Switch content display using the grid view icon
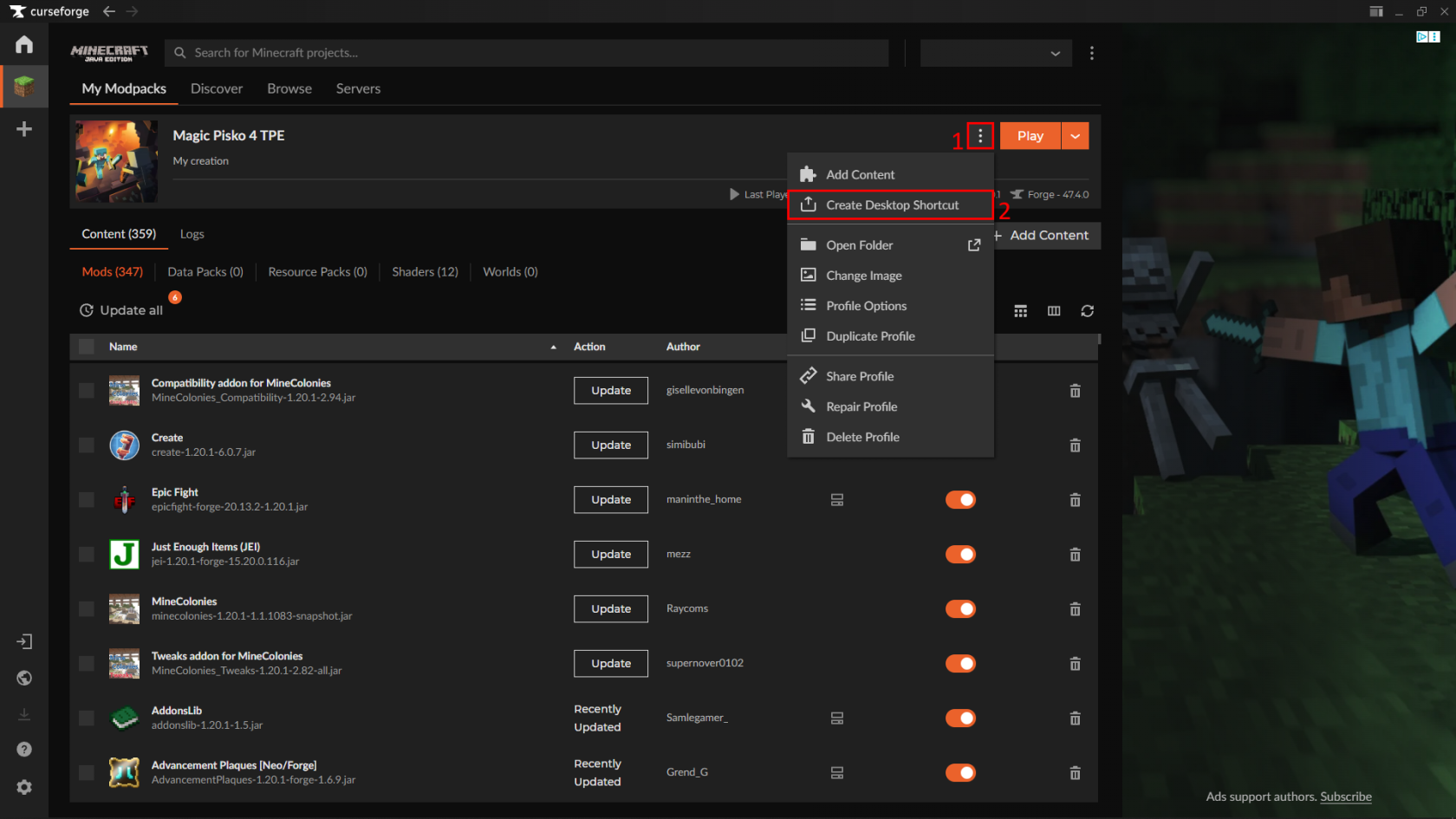1456x819 pixels. click(x=1020, y=310)
